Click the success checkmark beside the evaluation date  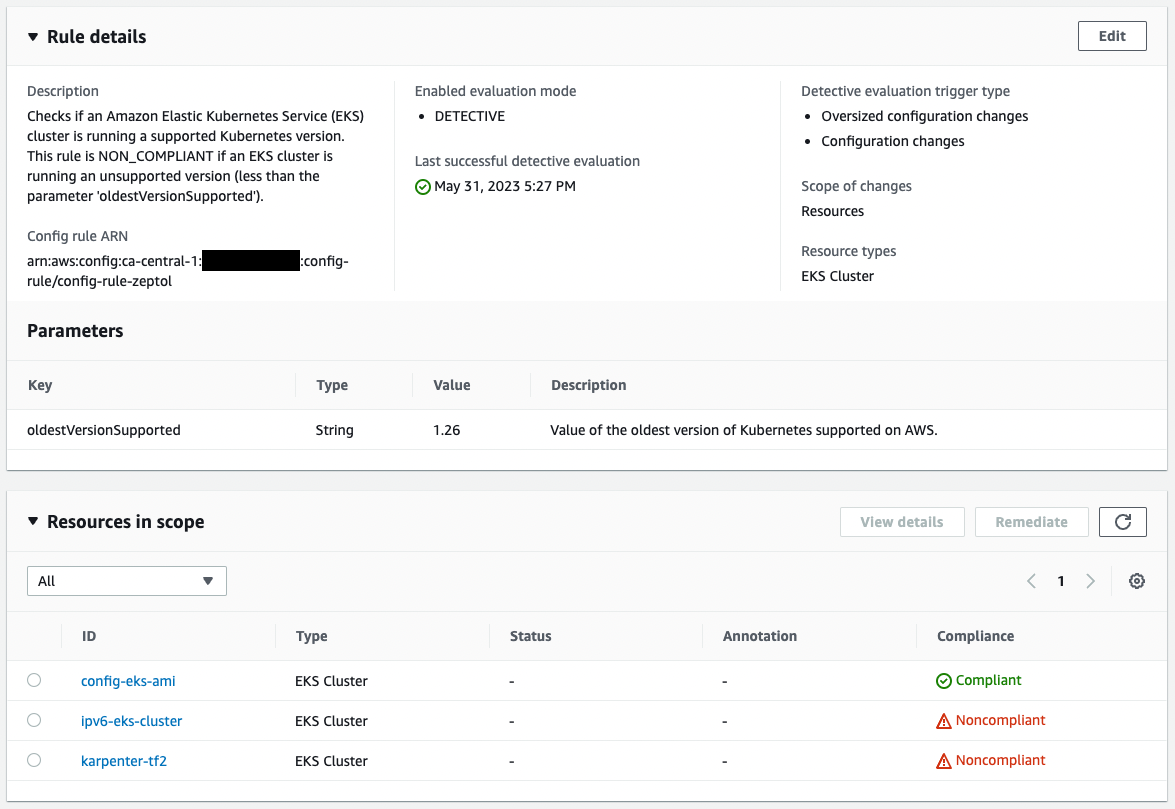(422, 185)
